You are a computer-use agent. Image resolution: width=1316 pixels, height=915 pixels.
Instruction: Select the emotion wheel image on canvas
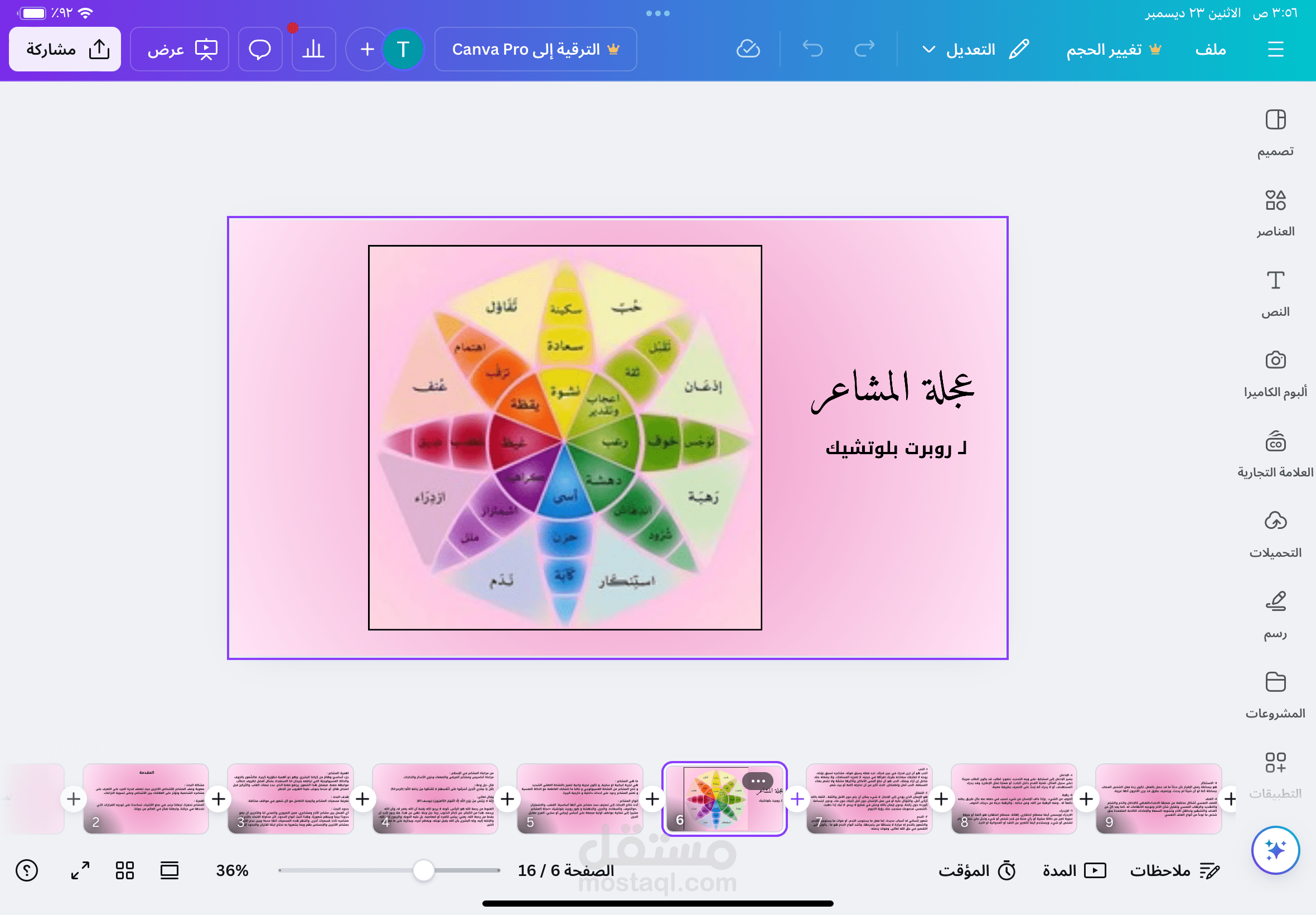(565, 437)
